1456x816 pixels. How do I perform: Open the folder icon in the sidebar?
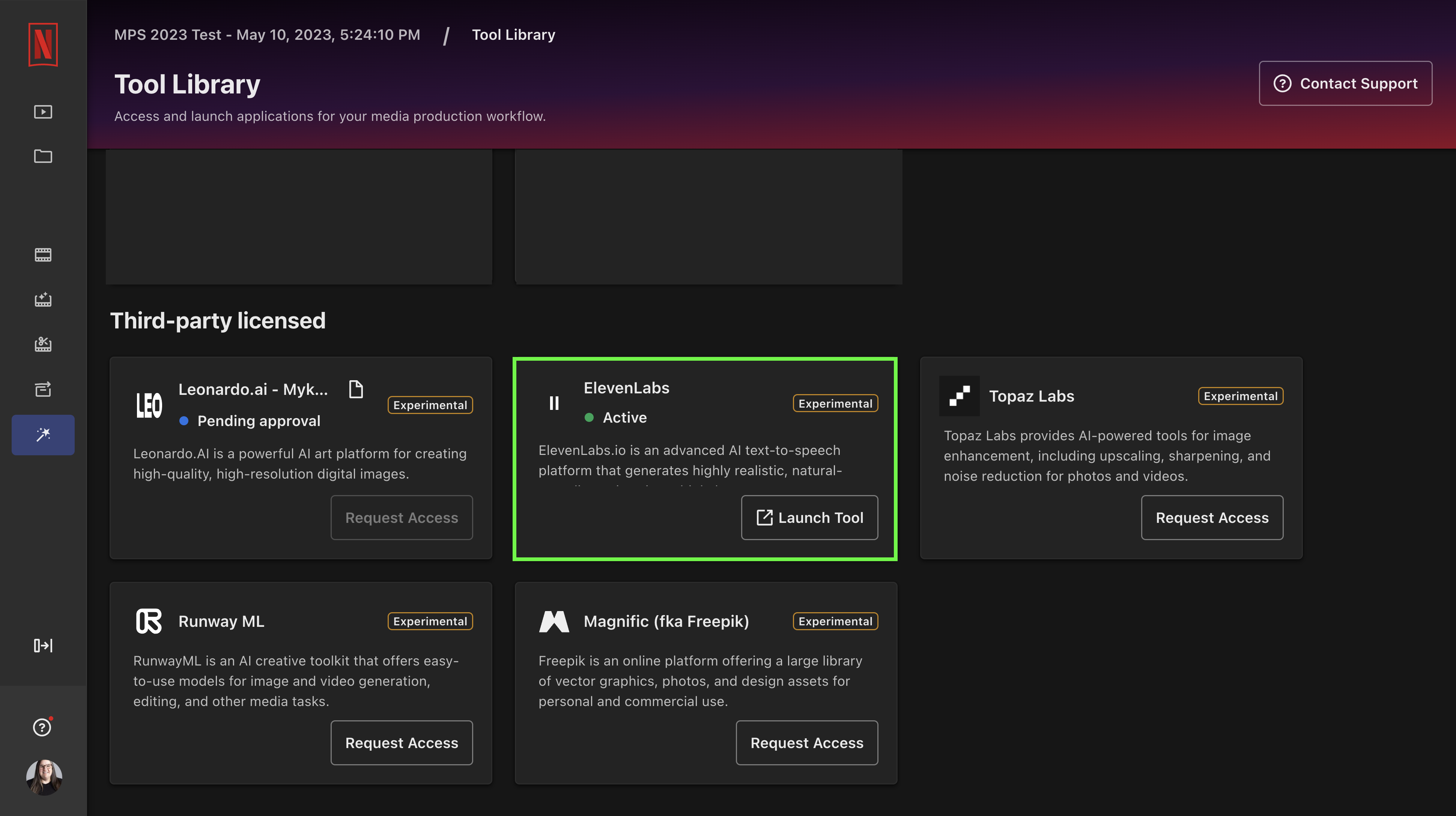43,156
